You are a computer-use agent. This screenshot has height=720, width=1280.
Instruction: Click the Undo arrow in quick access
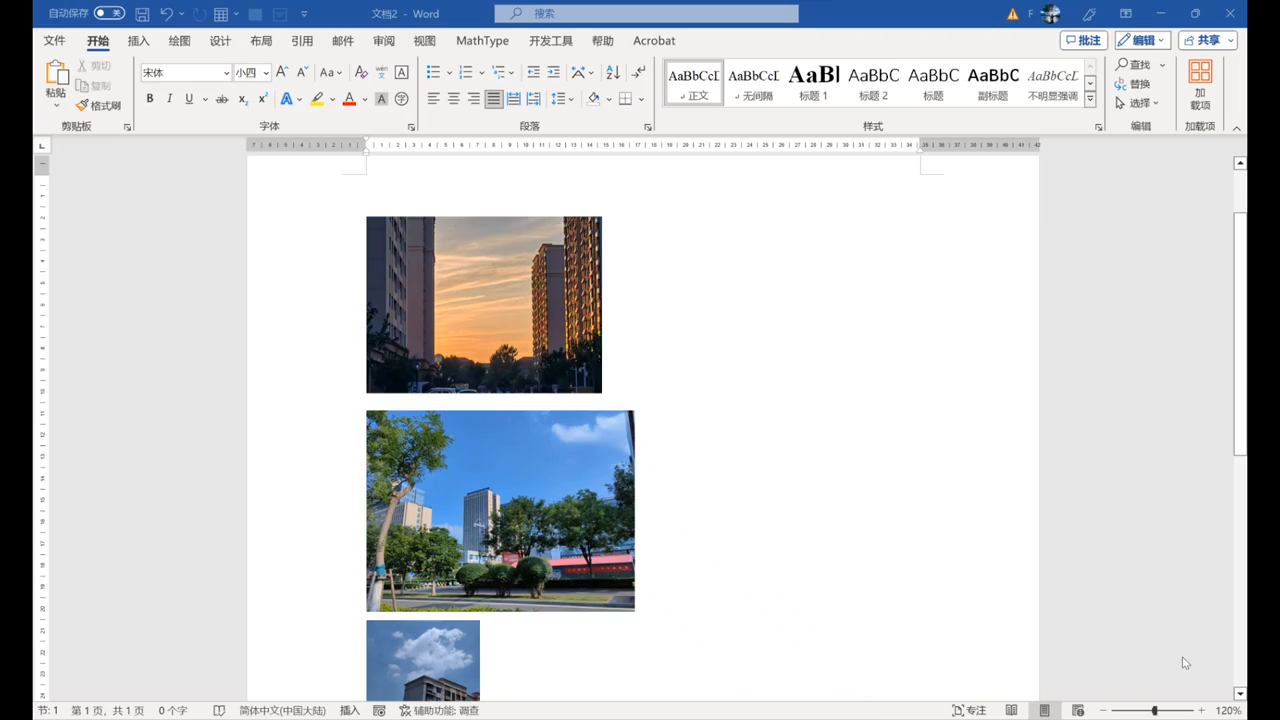167,14
